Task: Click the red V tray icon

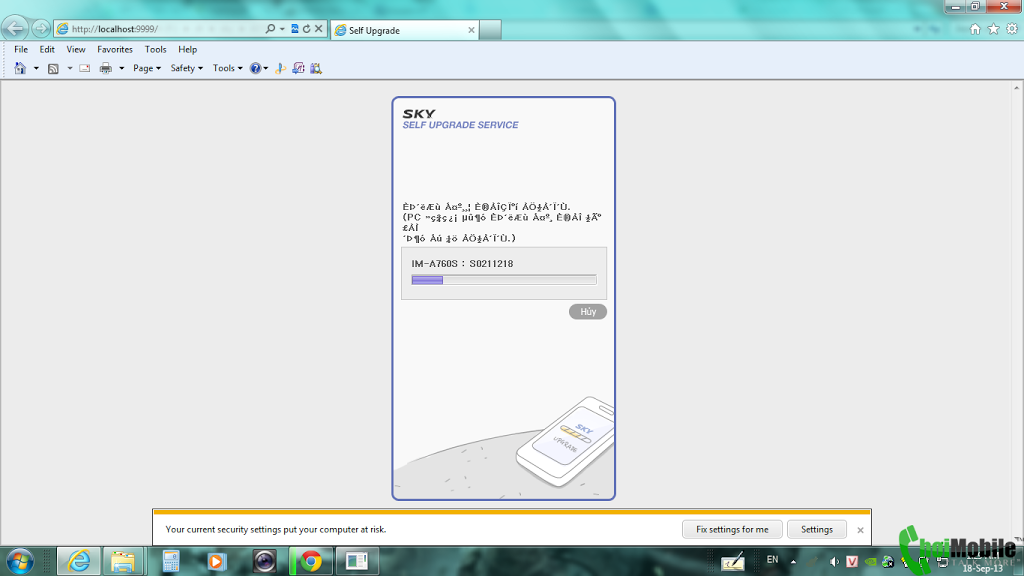Action: coord(852,561)
